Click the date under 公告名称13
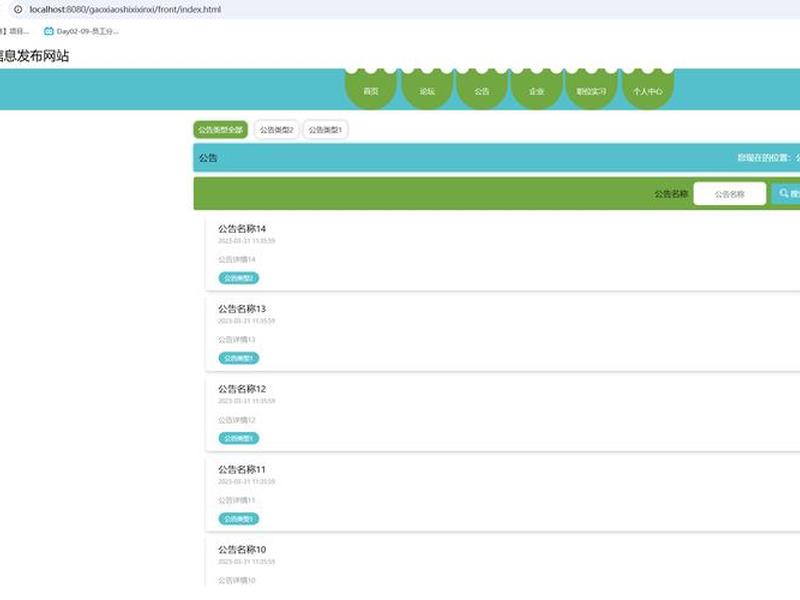 point(246,321)
